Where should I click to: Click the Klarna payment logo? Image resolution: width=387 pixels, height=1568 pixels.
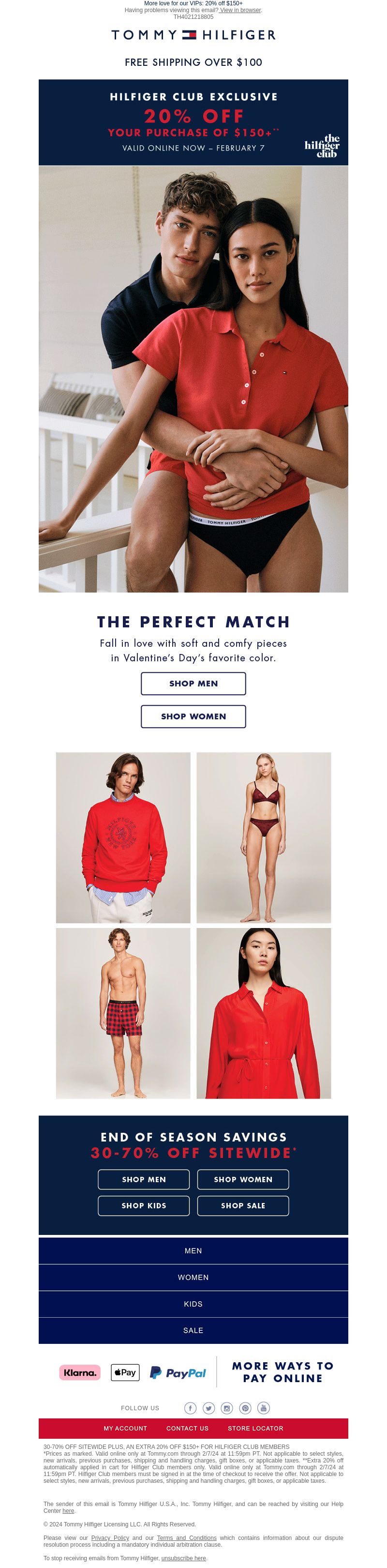tap(80, 1372)
